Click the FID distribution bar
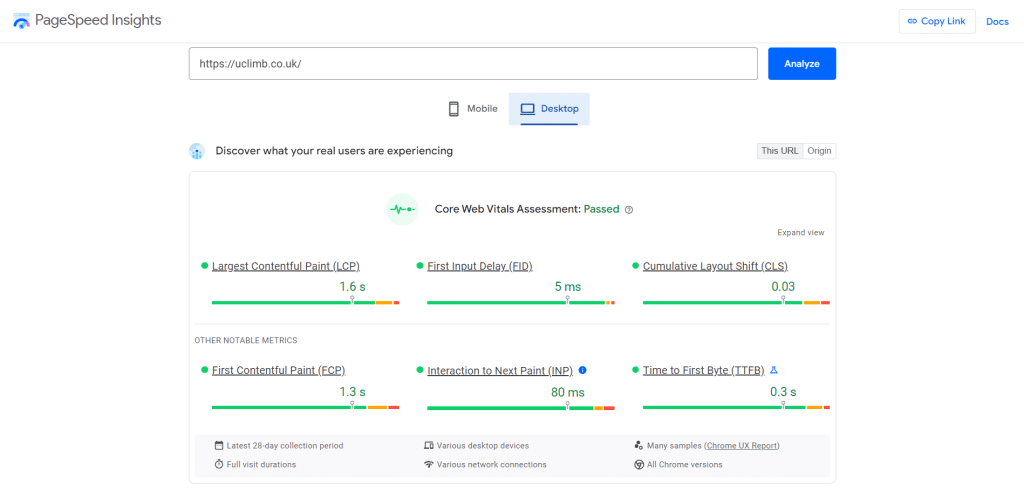 click(521, 302)
